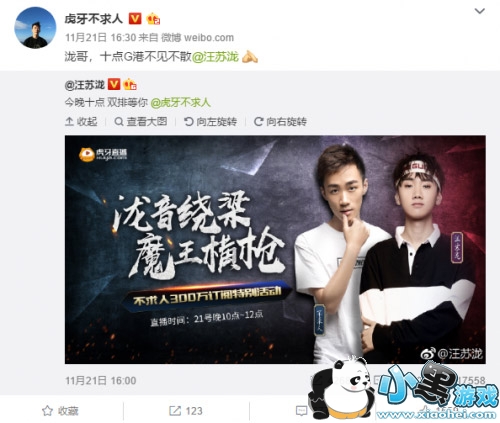Click the repost button showing 123

tap(186, 411)
